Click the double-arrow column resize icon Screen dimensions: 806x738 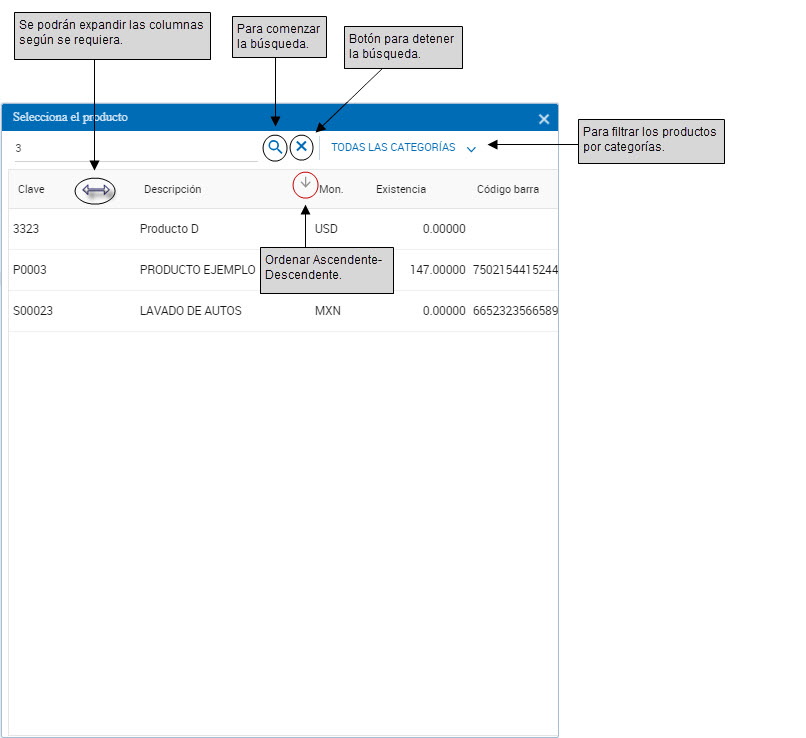pyautogui.click(x=95, y=190)
